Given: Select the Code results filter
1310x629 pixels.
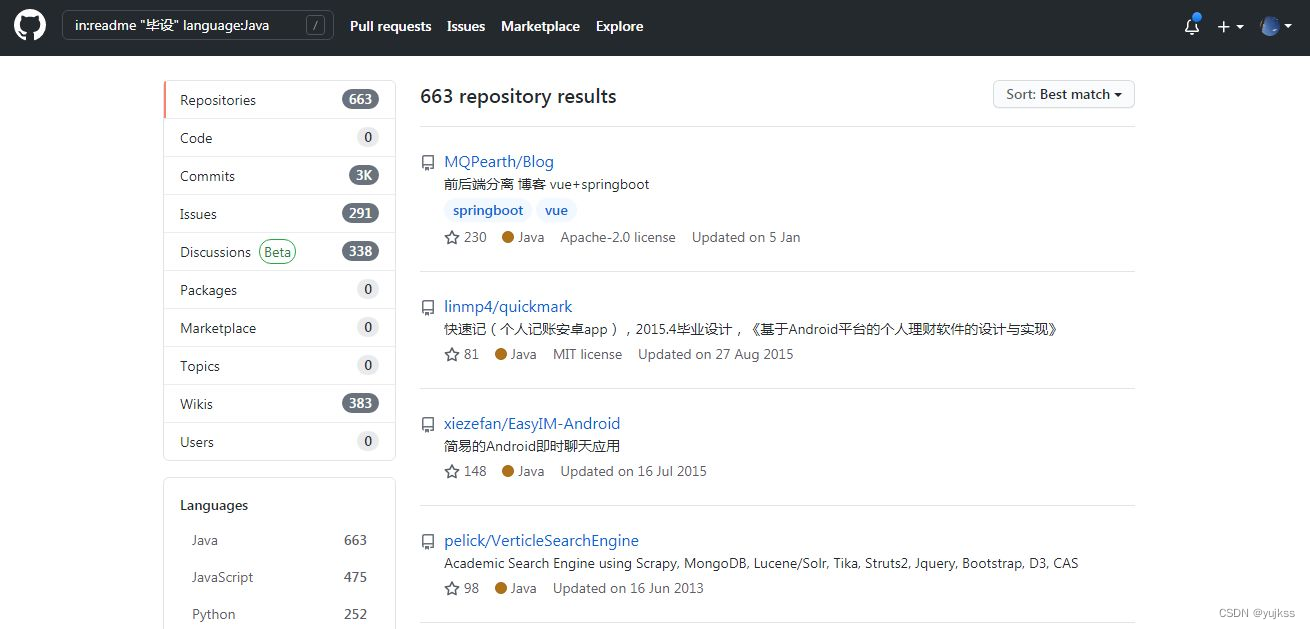Looking at the screenshot, I should pos(279,138).
